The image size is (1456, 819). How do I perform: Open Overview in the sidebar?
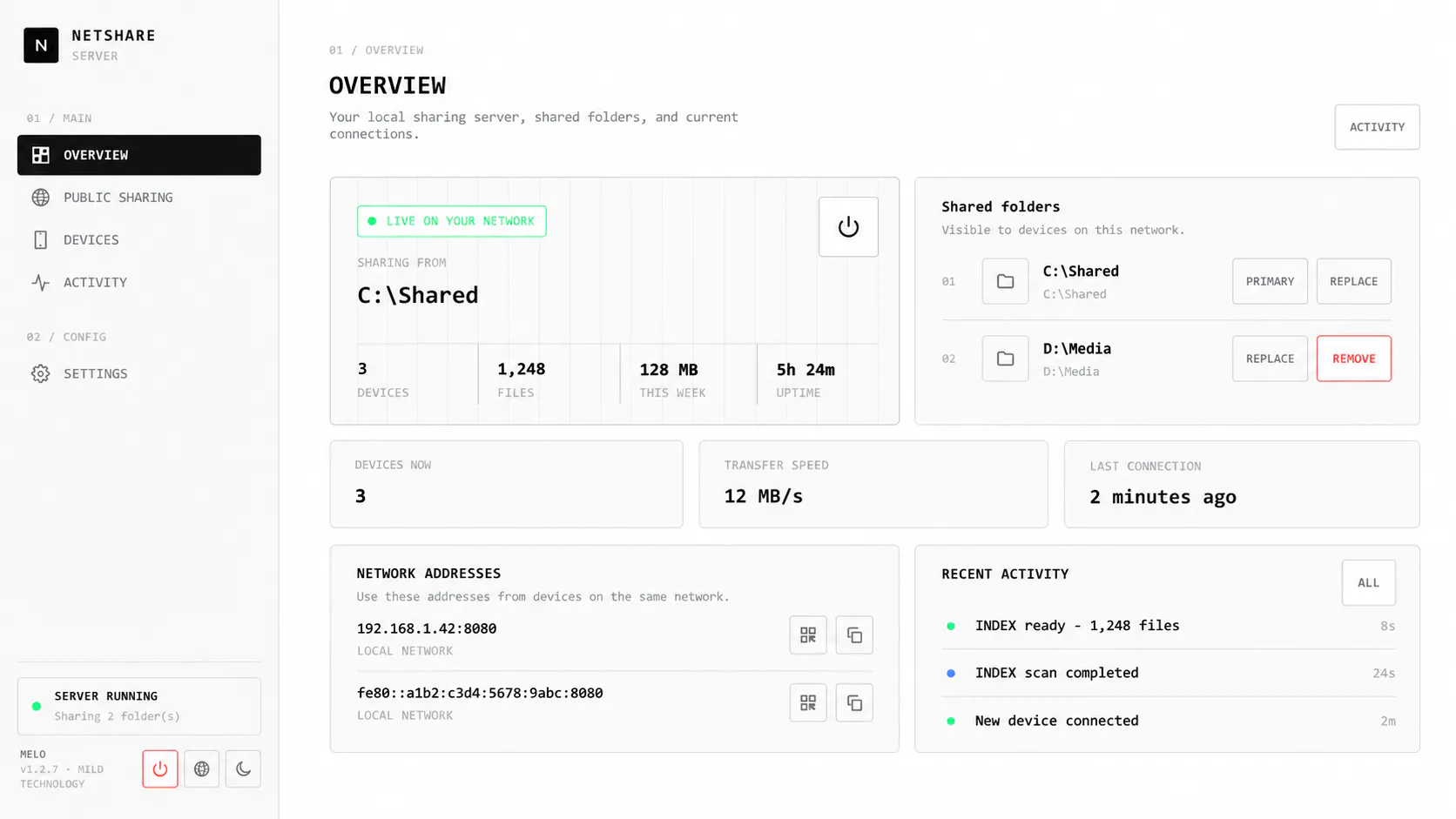[x=139, y=155]
